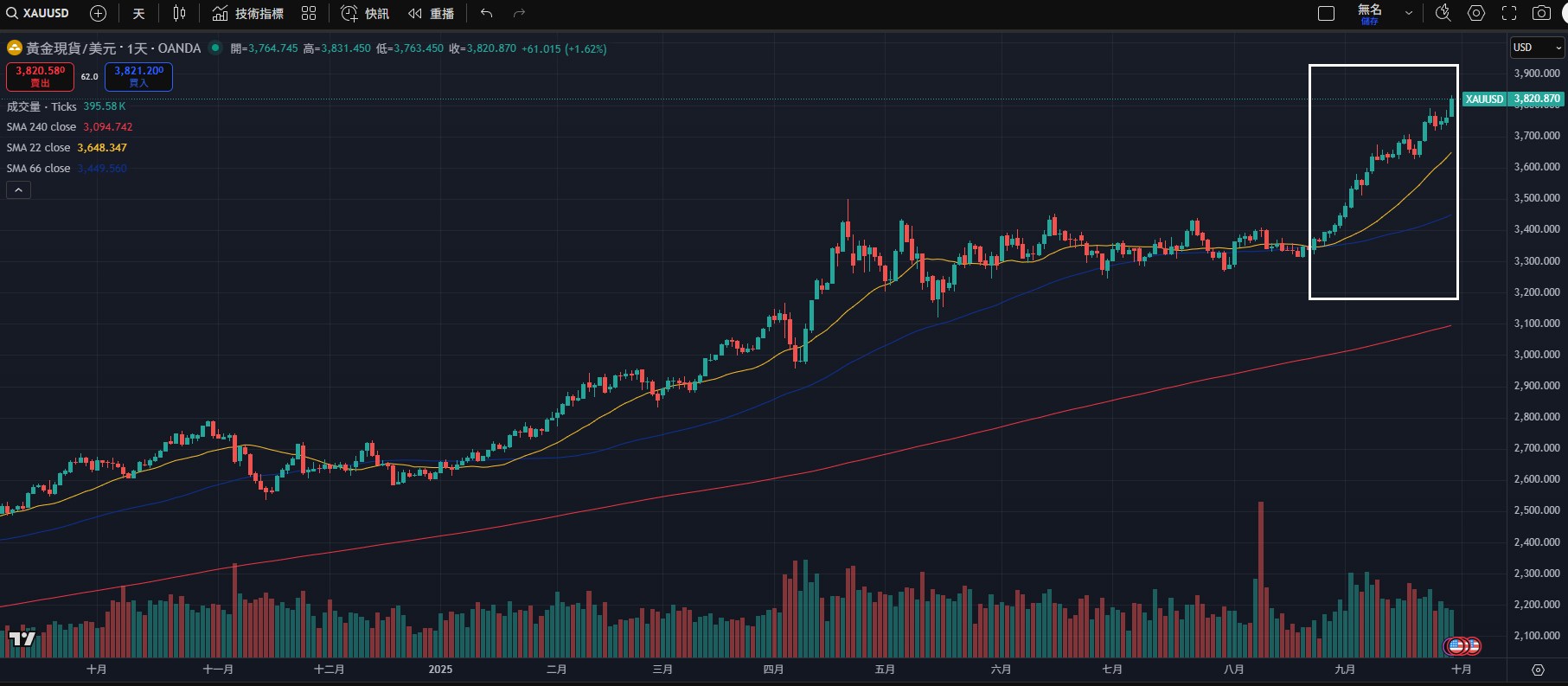Toggle SMA 66 close indicator legend
Screen dimensions: 1568x686
click(39, 169)
